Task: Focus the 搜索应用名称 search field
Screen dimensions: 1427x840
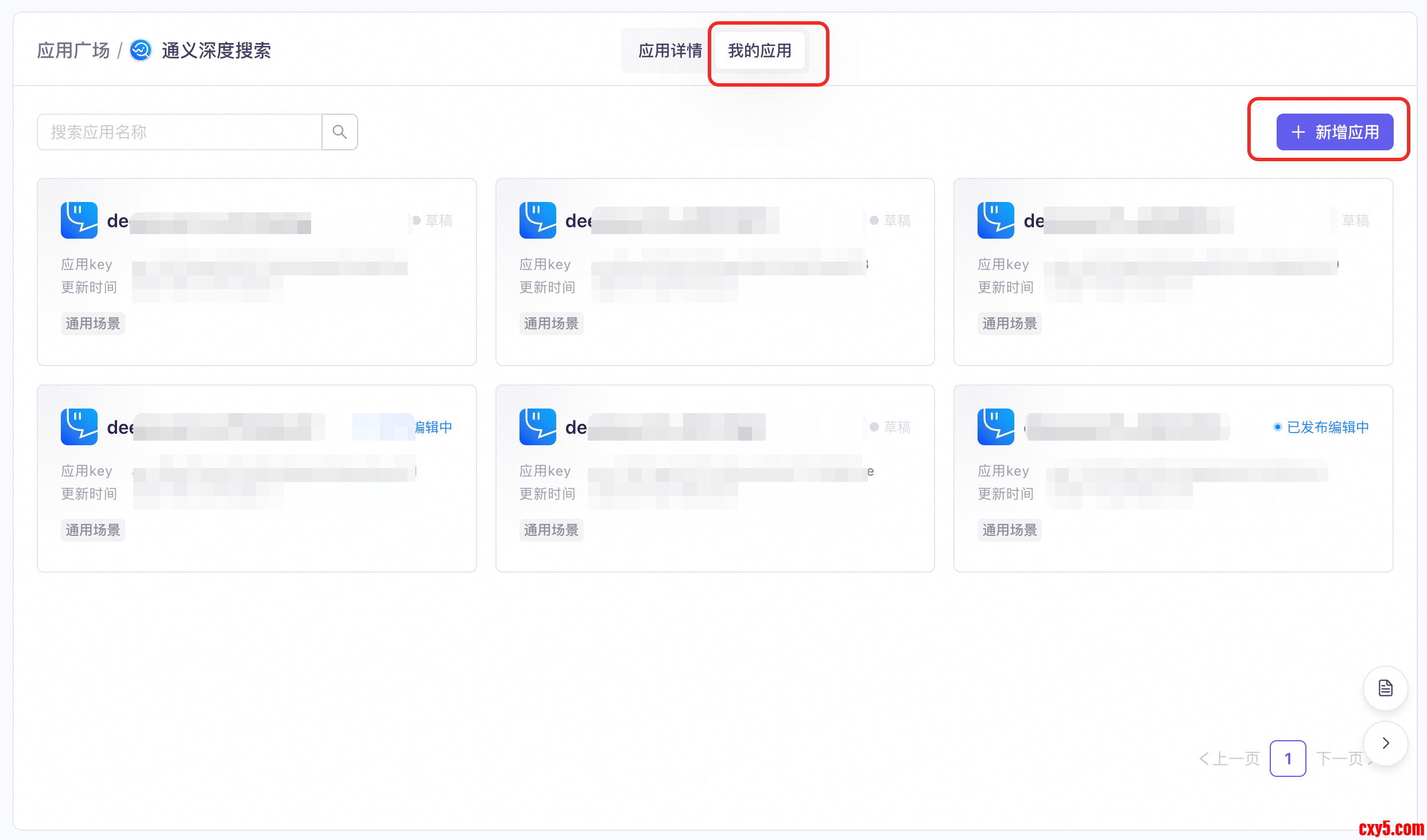Action: (x=179, y=132)
